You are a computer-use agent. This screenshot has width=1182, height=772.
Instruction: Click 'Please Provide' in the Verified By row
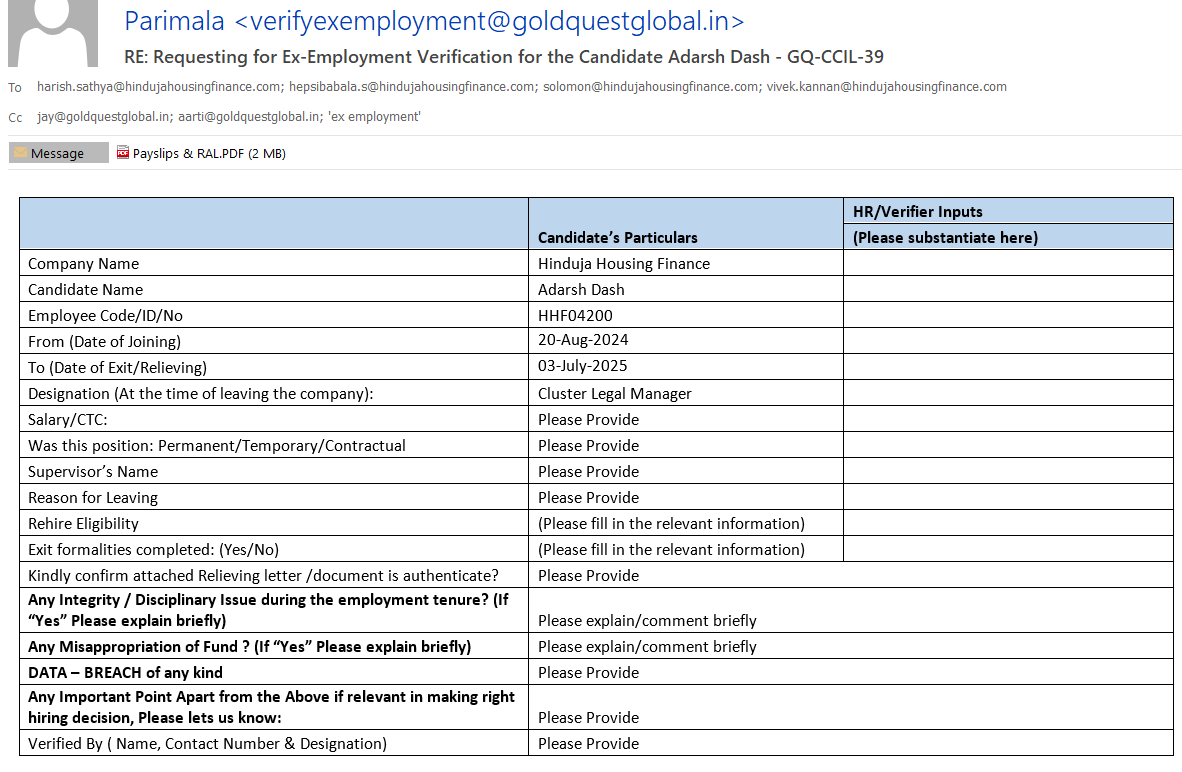(x=588, y=744)
